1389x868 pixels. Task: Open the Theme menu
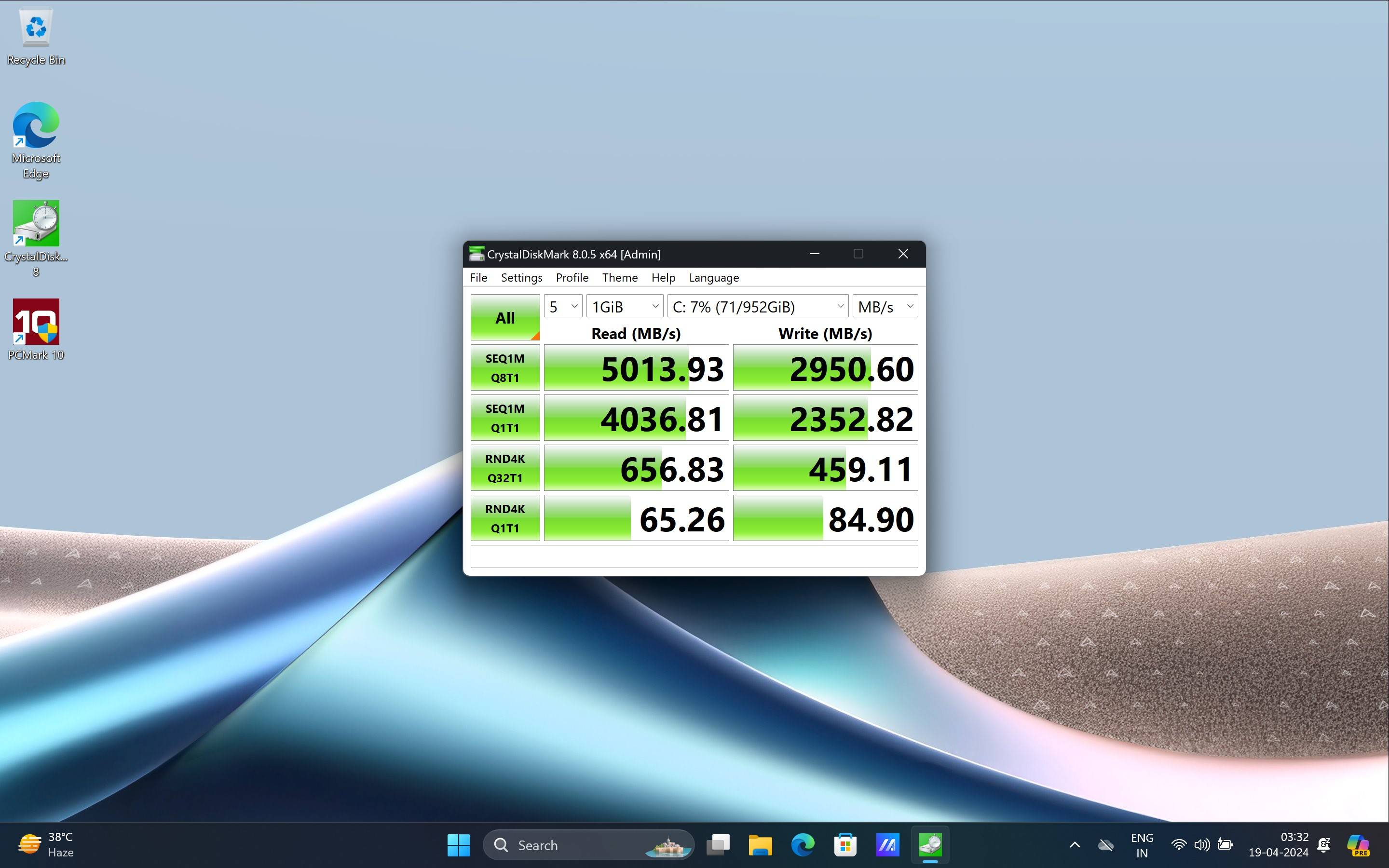pyautogui.click(x=619, y=278)
